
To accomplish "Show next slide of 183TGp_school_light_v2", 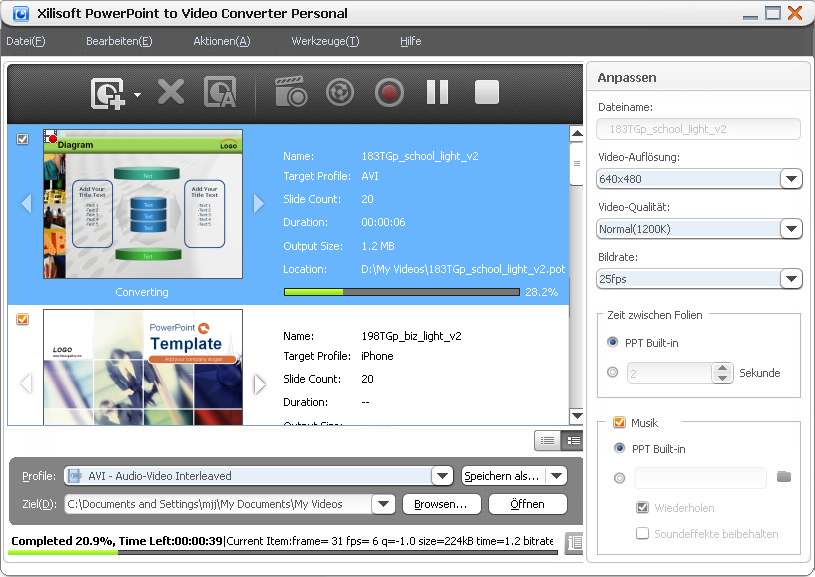I will point(259,203).
